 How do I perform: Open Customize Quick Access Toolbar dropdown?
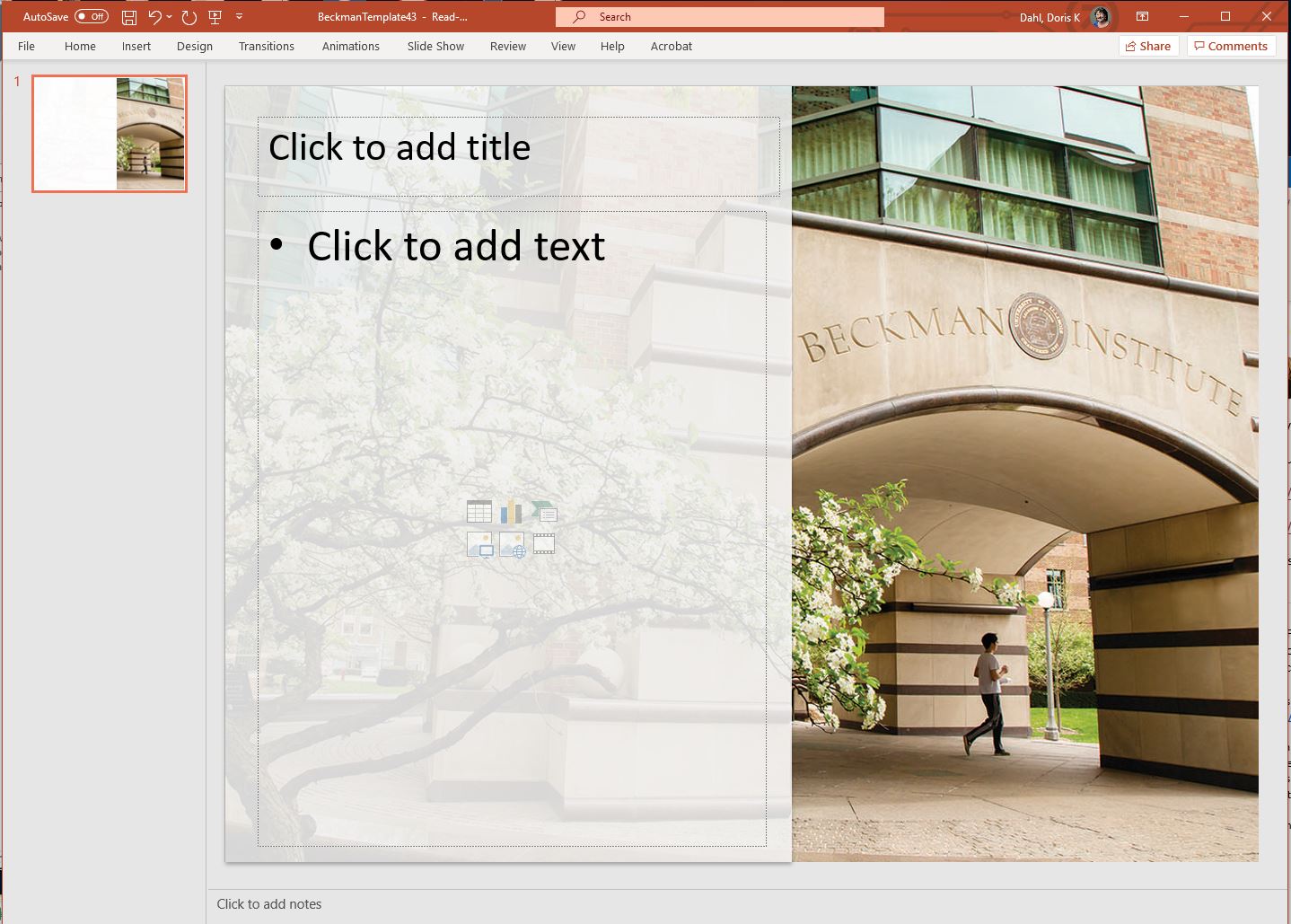coord(239,16)
